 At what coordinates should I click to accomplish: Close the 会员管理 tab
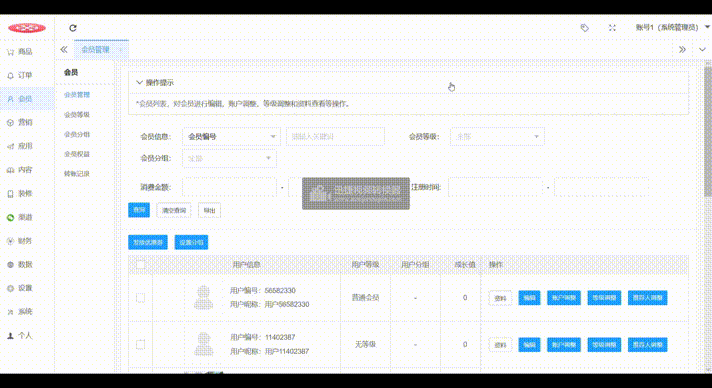click(121, 50)
